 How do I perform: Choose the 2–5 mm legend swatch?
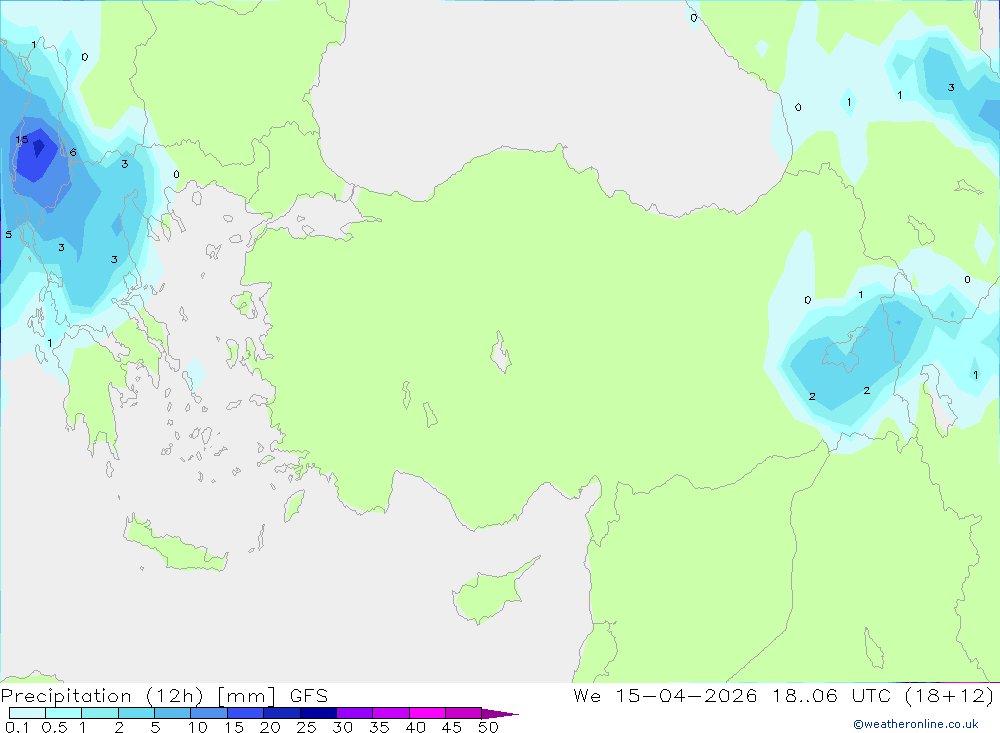point(136,713)
